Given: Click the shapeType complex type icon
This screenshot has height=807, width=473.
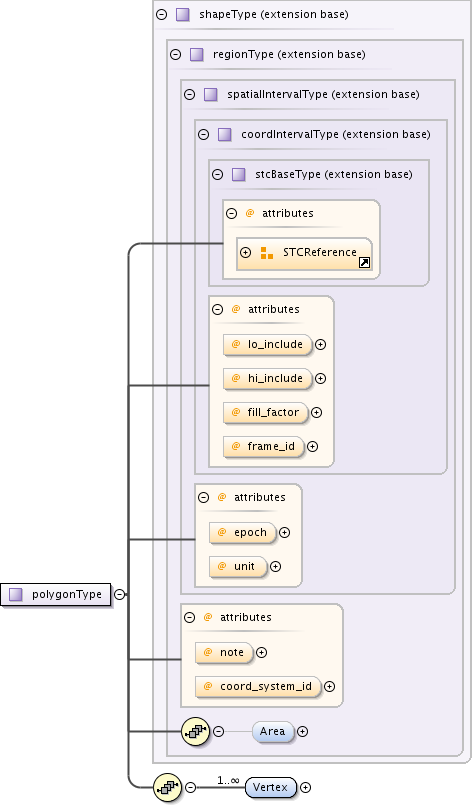Looking at the screenshot, I should 183,14.
